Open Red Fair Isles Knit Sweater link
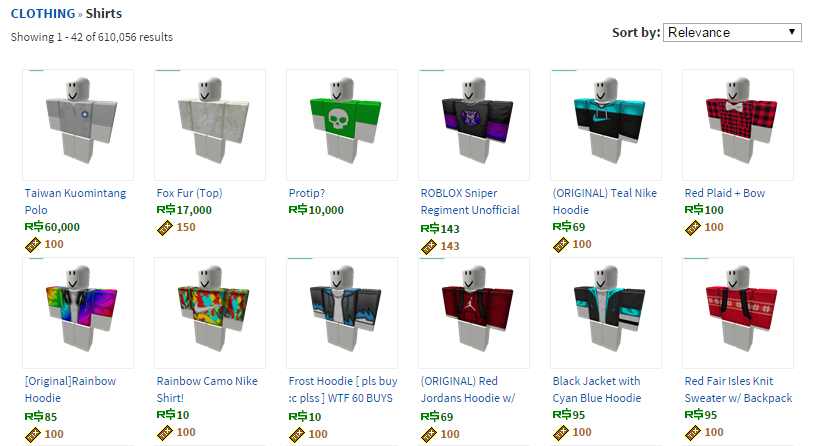The image size is (817, 446). tap(738, 390)
